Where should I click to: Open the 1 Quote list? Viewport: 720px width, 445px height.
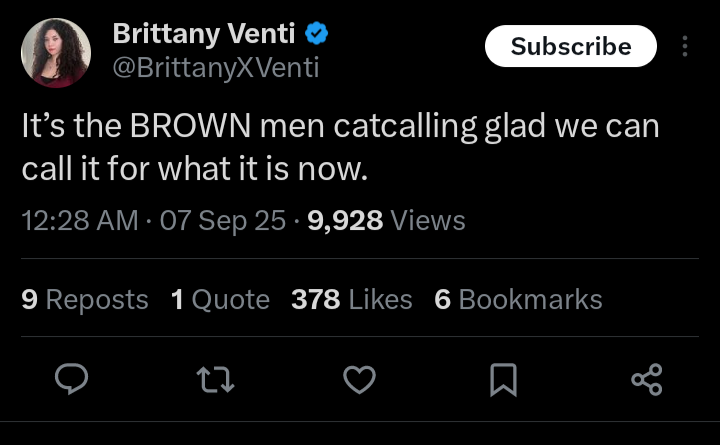click(x=220, y=299)
